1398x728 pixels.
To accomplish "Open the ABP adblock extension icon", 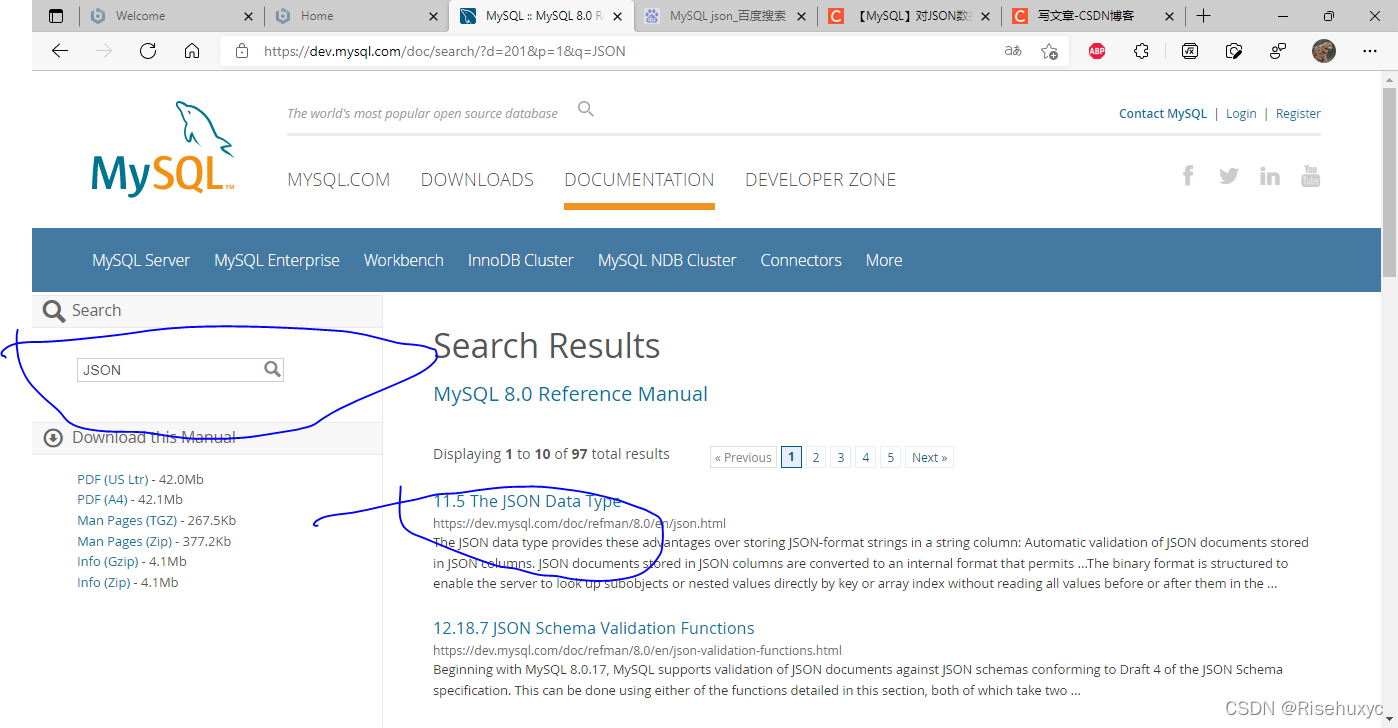I will (1097, 51).
